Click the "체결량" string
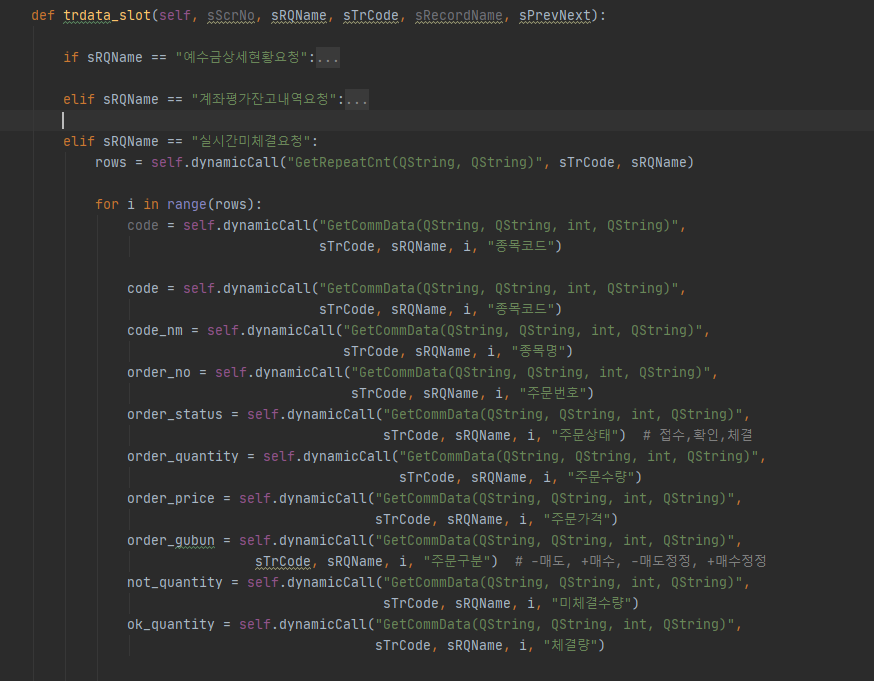Viewport: 874px width, 681px height. (x=570, y=645)
